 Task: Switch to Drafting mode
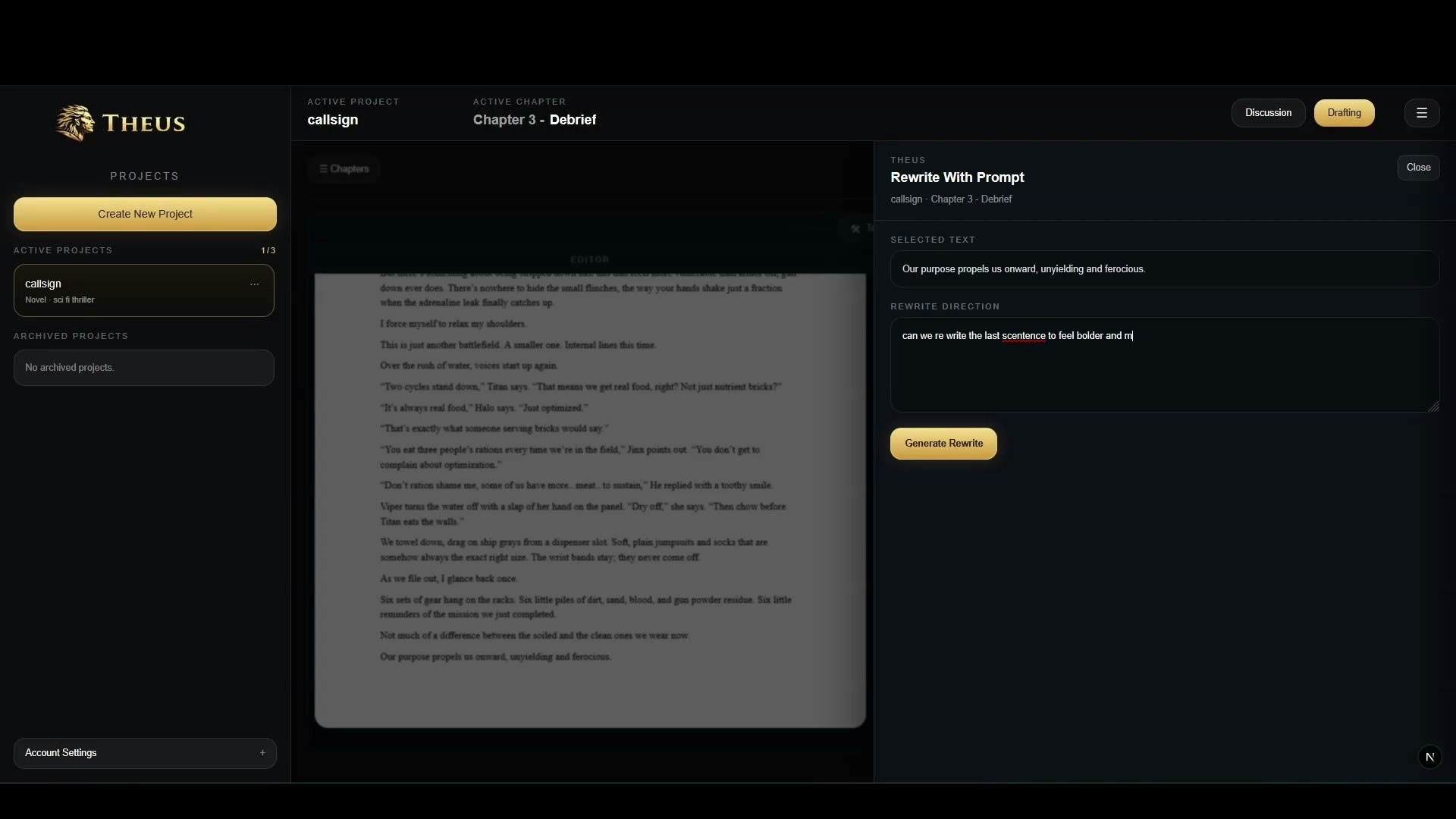[1343, 113]
